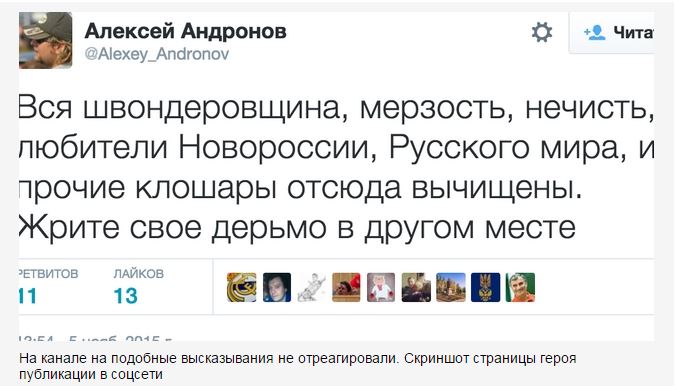Screen dimensions: 677x386
Task: Open the blue trident emblem liker avatar
Action: [485, 287]
